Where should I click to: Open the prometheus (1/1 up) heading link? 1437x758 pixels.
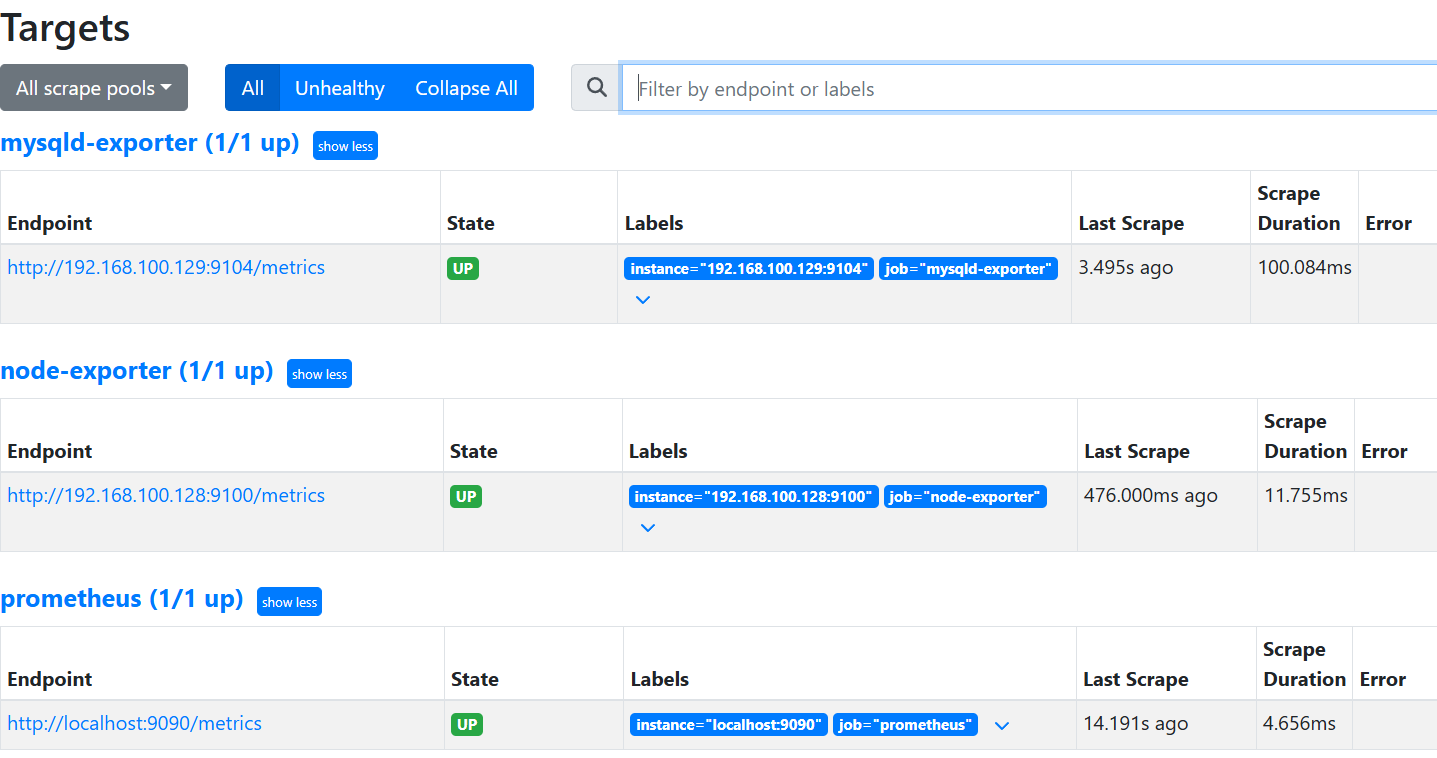tap(122, 599)
